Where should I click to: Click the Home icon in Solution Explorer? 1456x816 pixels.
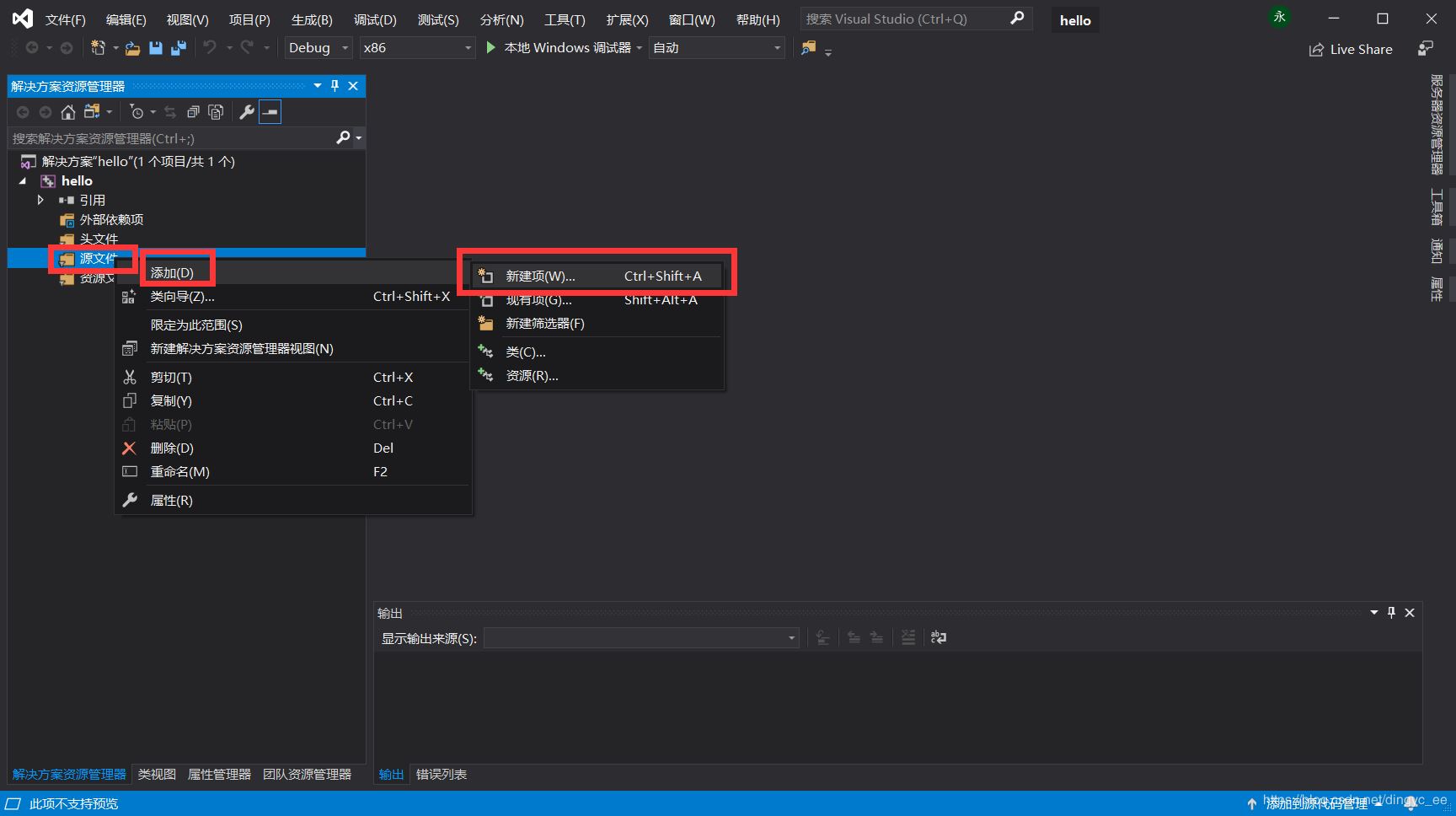[68, 112]
